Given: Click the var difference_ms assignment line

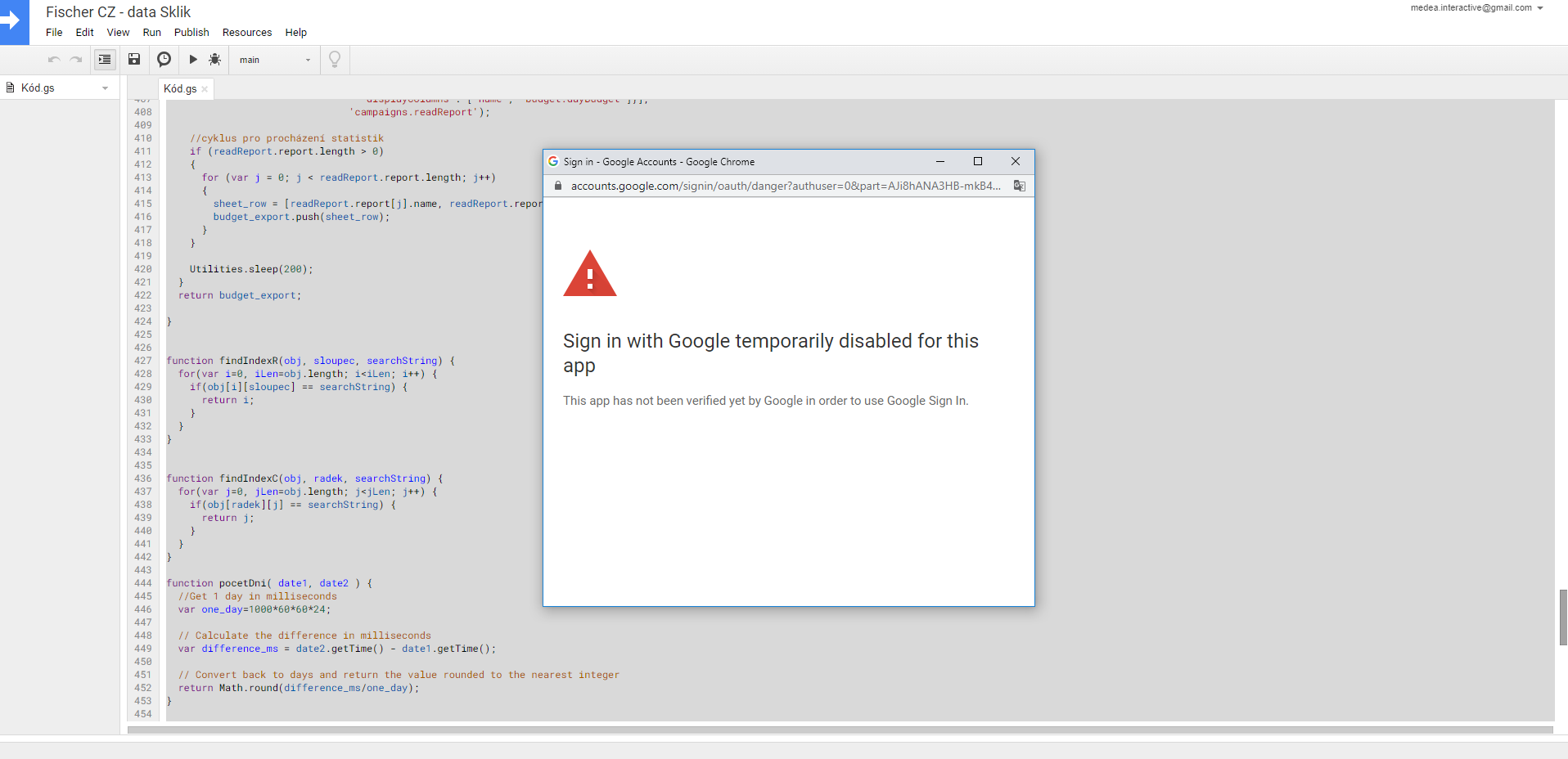Looking at the screenshot, I should [x=337, y=649].
